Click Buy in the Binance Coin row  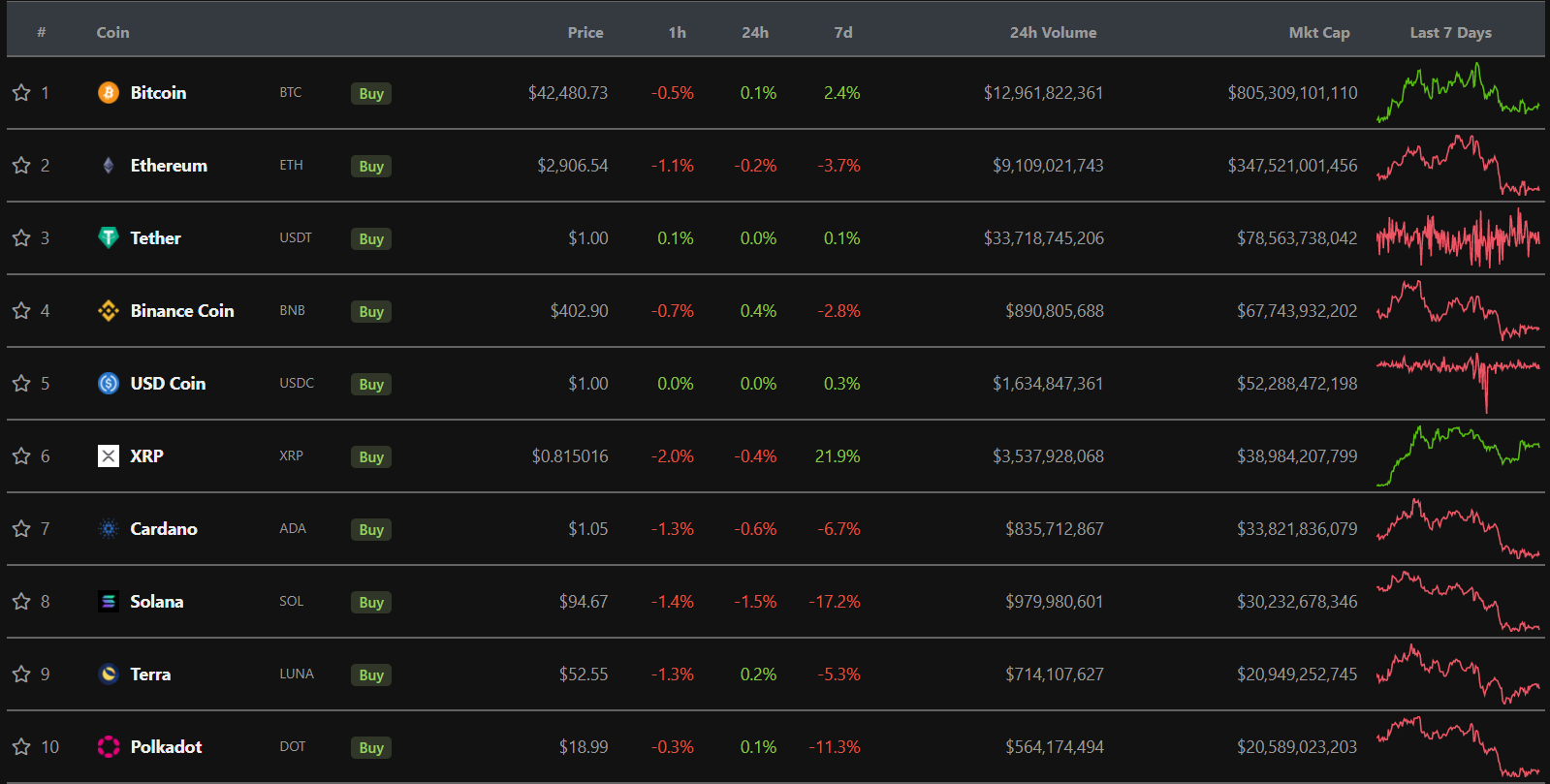pos(371,311)
